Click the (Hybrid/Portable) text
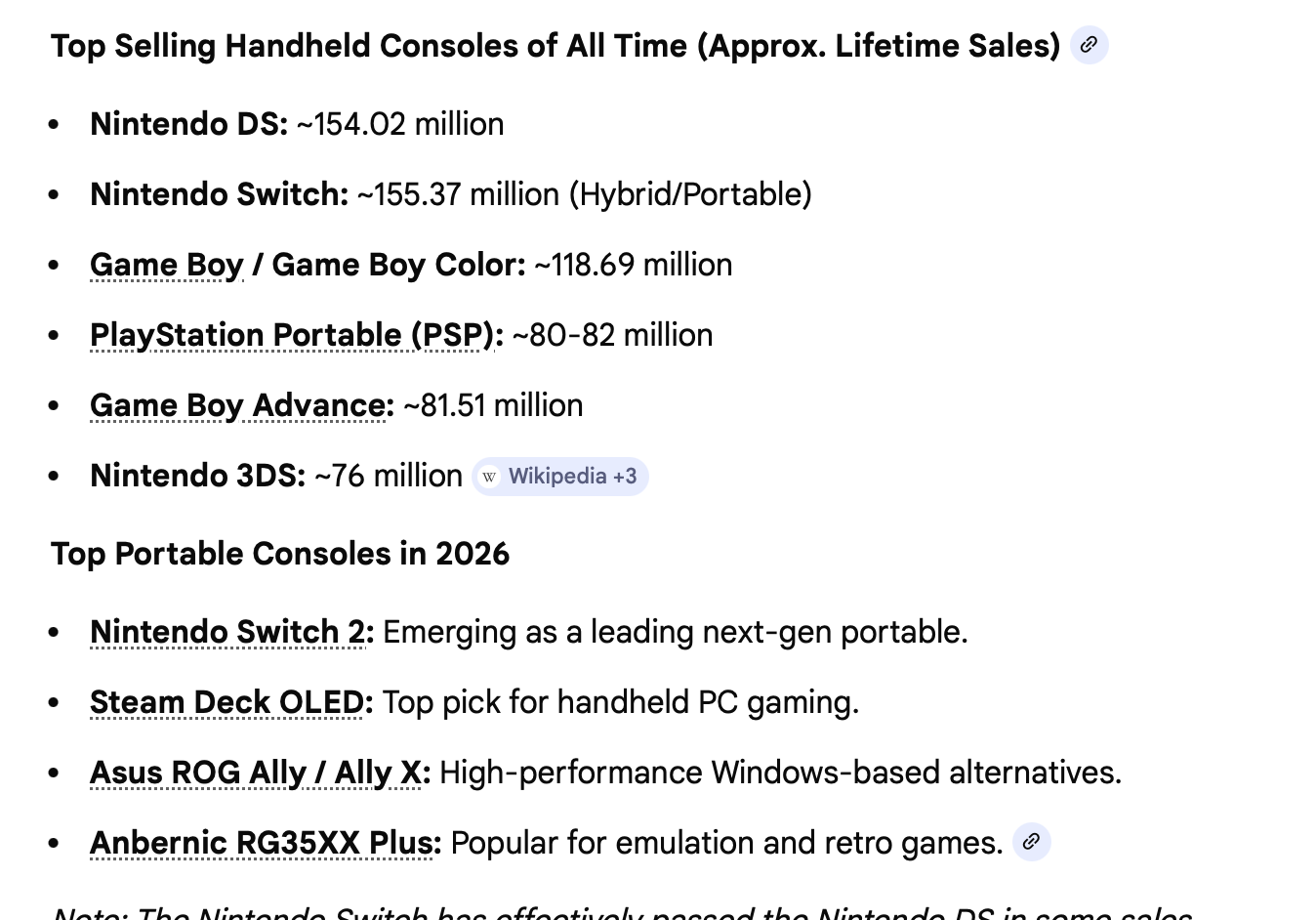 point(691,194)
